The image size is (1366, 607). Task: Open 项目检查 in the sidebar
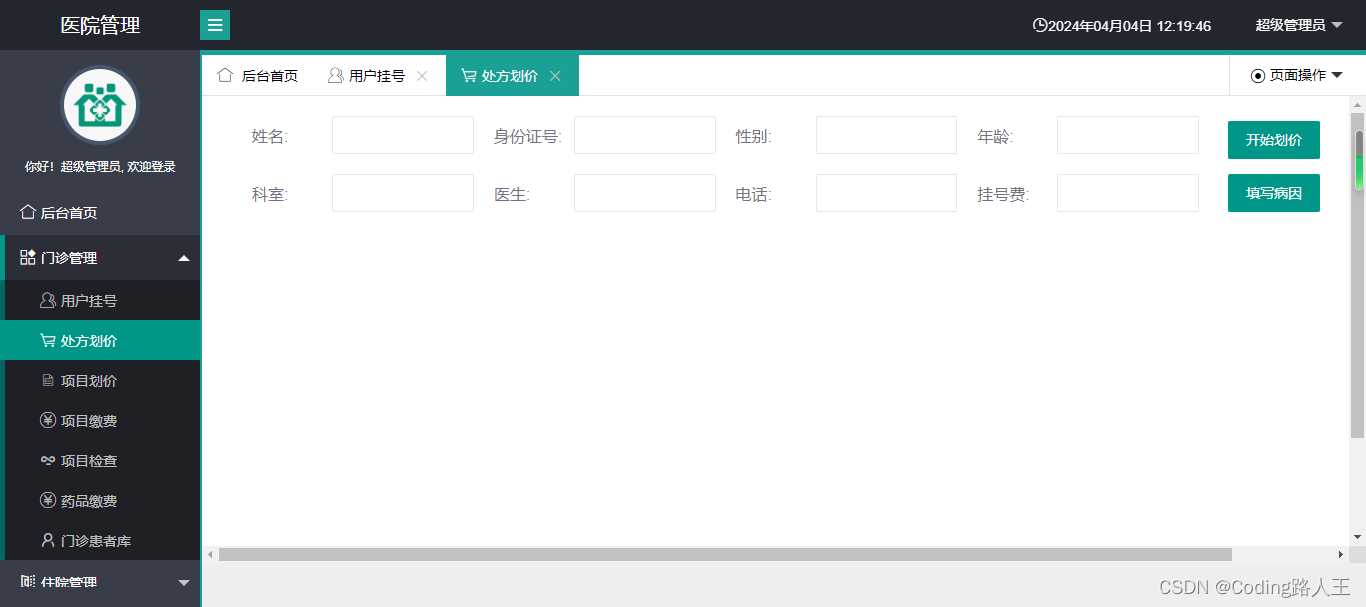(x=102, y=460)
